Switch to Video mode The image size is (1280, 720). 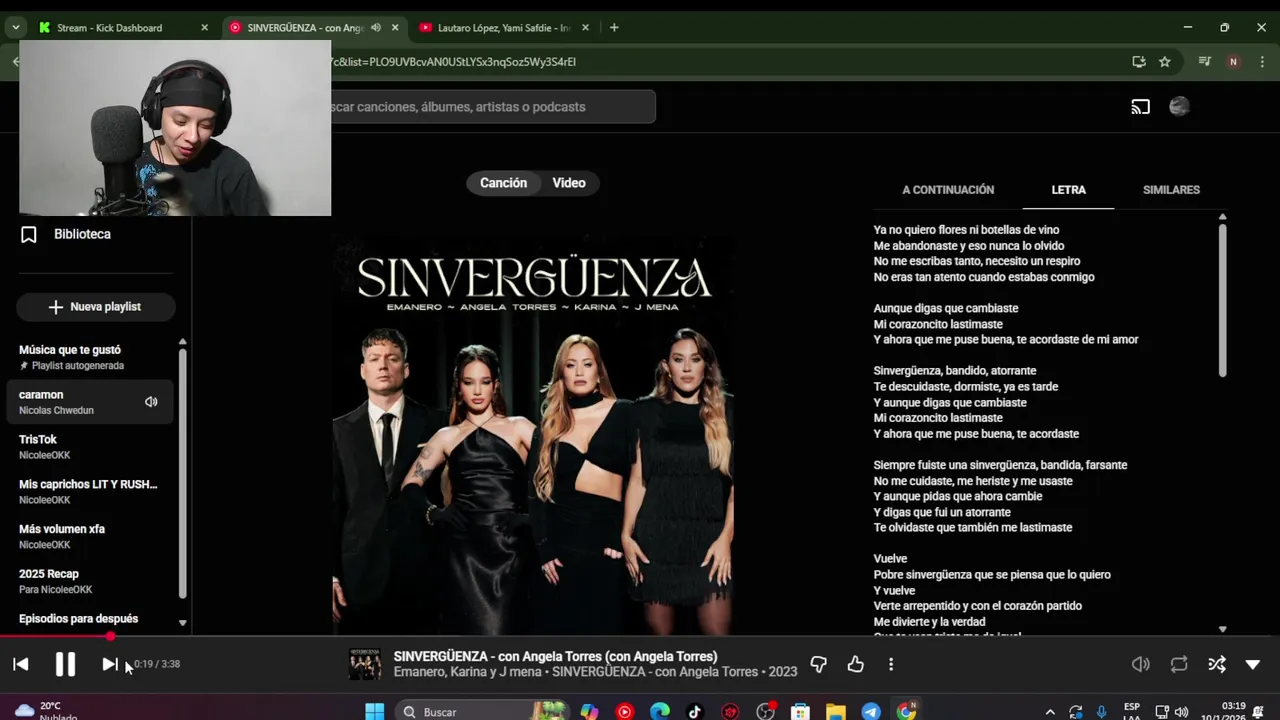coord(569,183)
